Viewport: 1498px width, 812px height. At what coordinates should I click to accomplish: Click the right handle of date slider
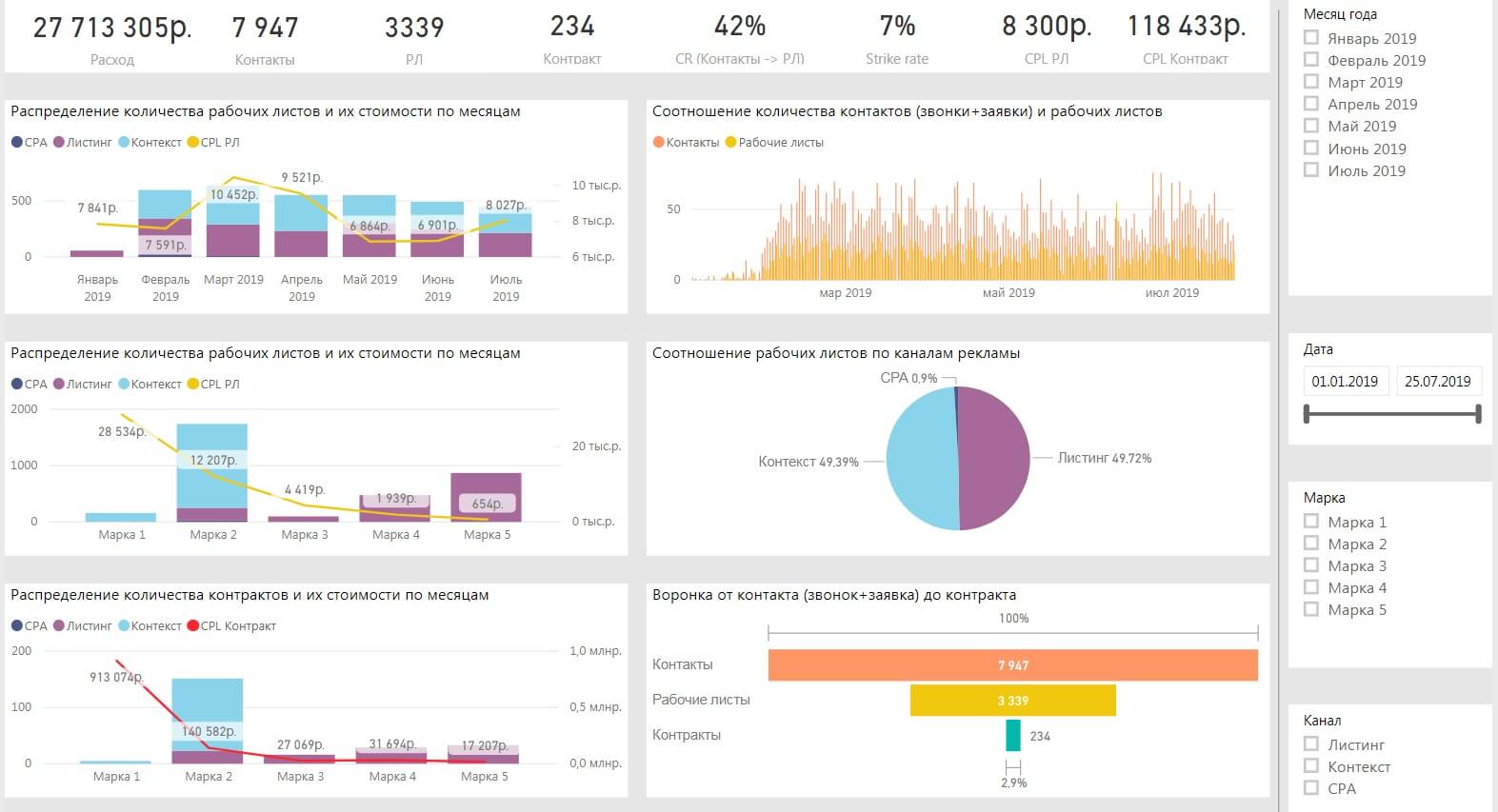(1478, 414)
